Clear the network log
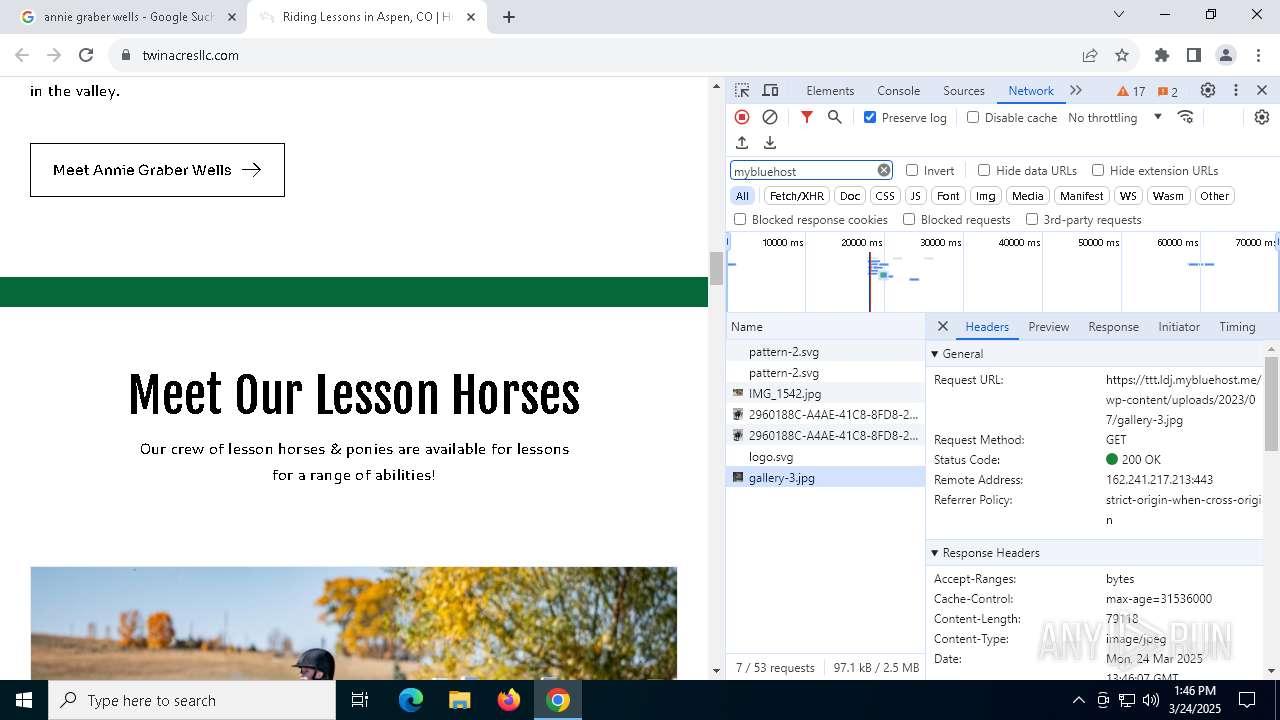This screenshot has height=720, width=1280. coord(770,117)
